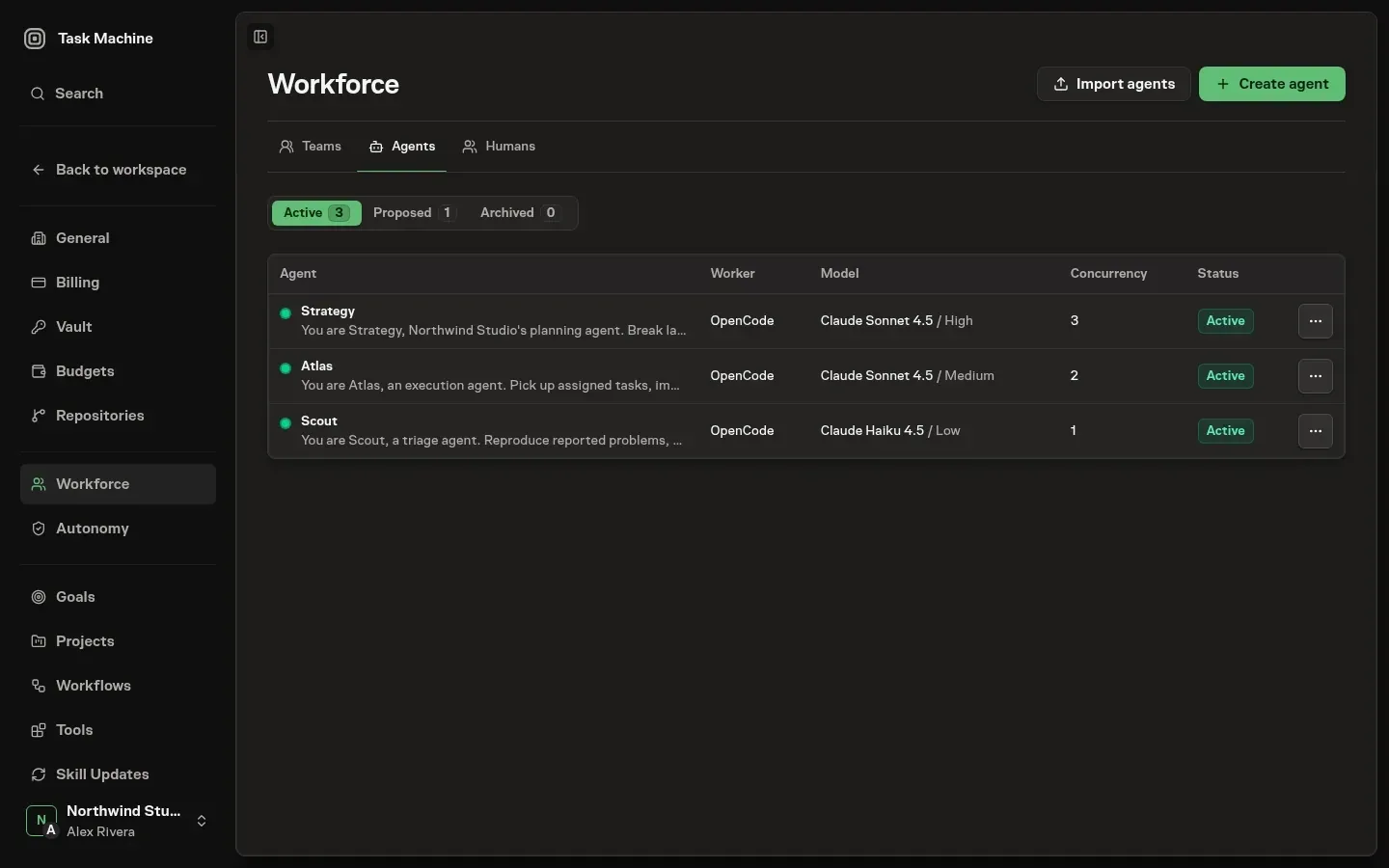Open more options for Atlas agent
This screenshot has width=1389, height=868.
1316,376
